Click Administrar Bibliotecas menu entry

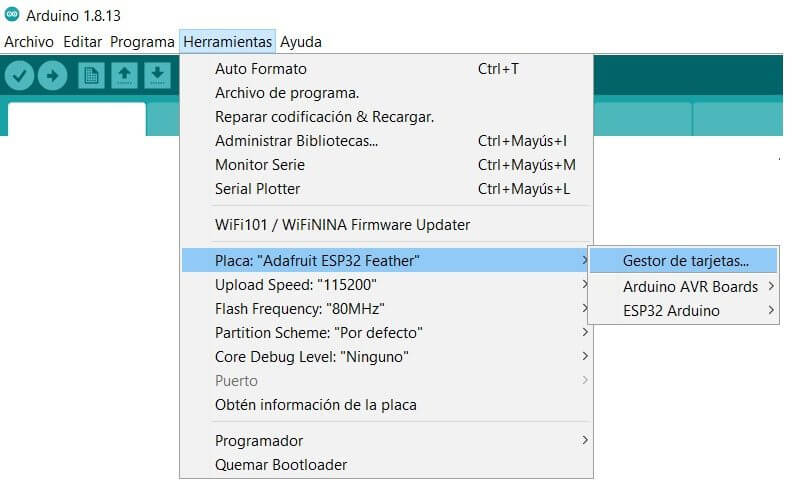coord(296,141)
